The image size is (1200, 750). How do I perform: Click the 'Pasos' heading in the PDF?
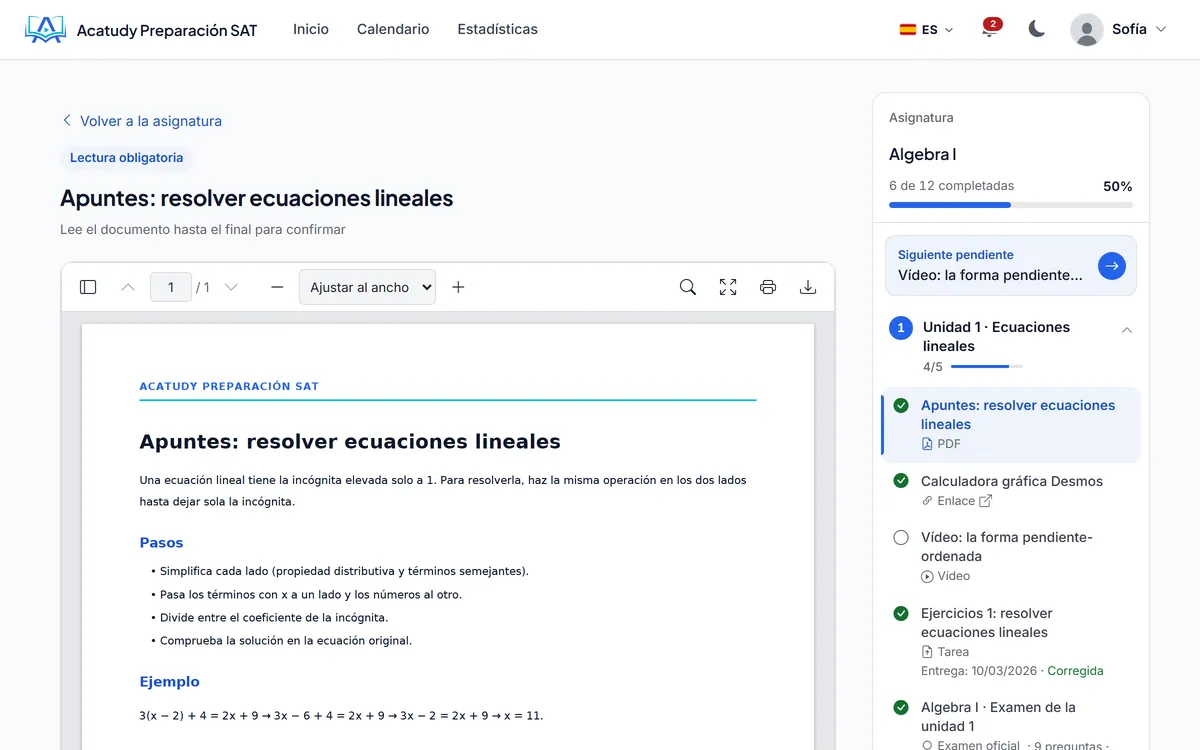[x=161, y=543]
